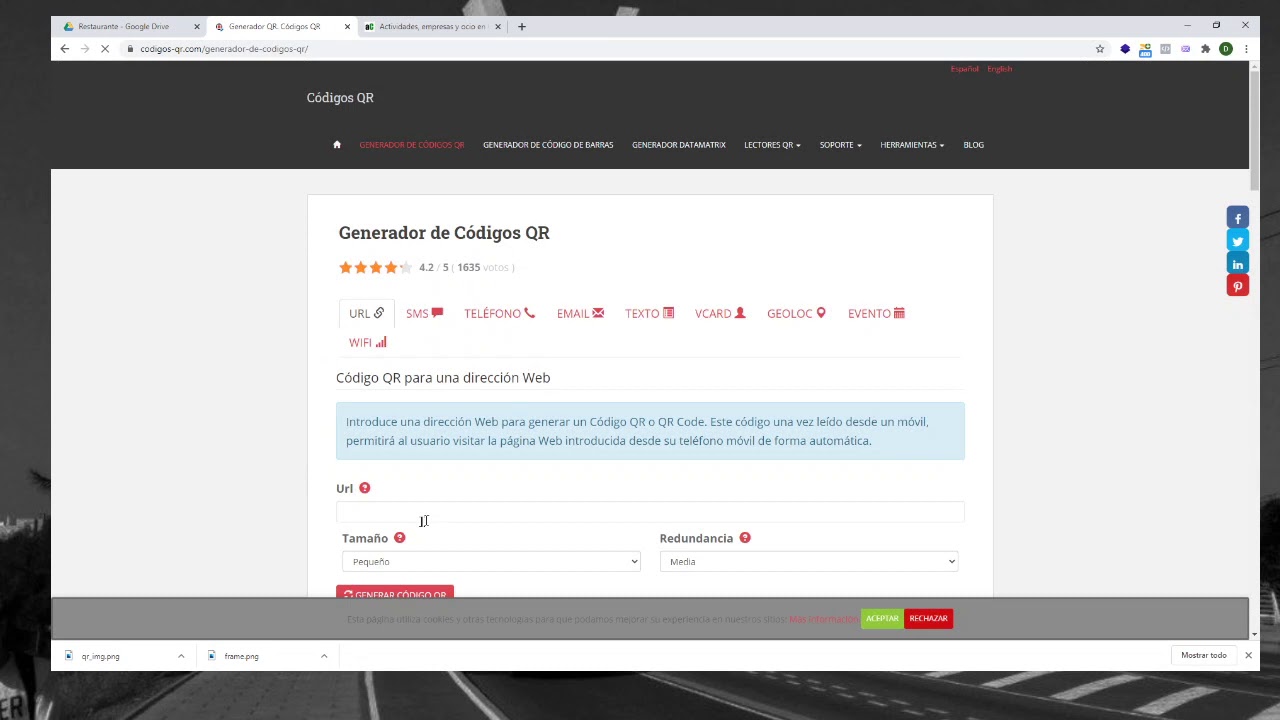Expand the Herramientas menu
Screen dimensions: 1280x720
pyautogui.click(x=912, y=145)
